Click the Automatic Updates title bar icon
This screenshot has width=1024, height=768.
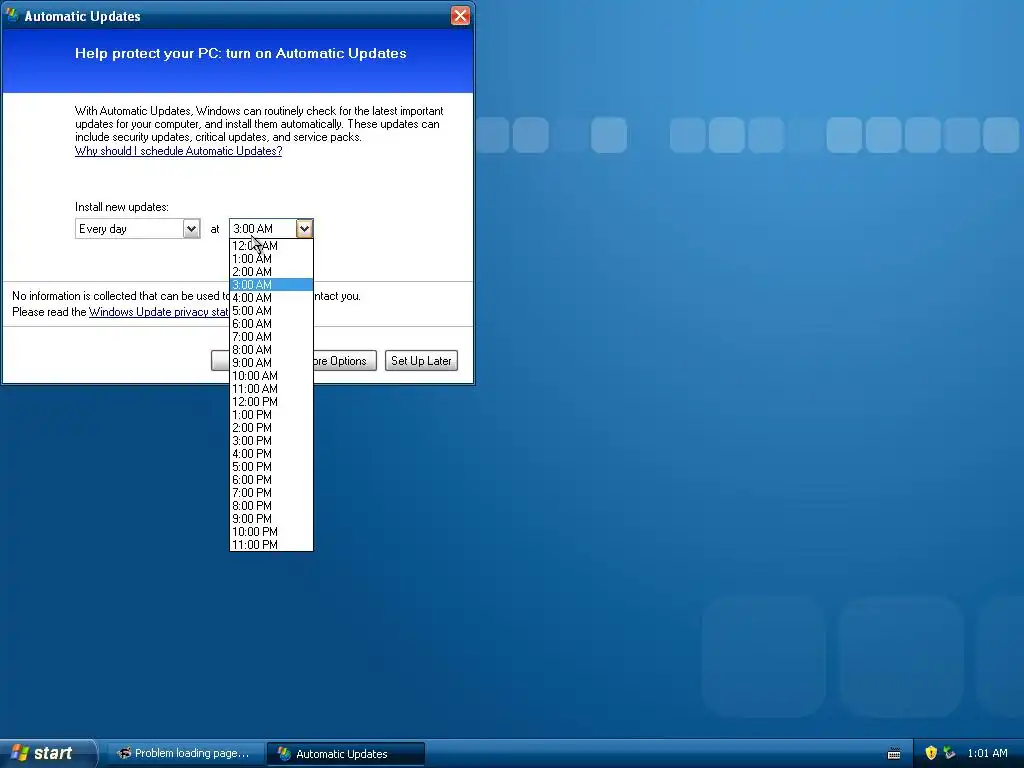coord(12,16)
